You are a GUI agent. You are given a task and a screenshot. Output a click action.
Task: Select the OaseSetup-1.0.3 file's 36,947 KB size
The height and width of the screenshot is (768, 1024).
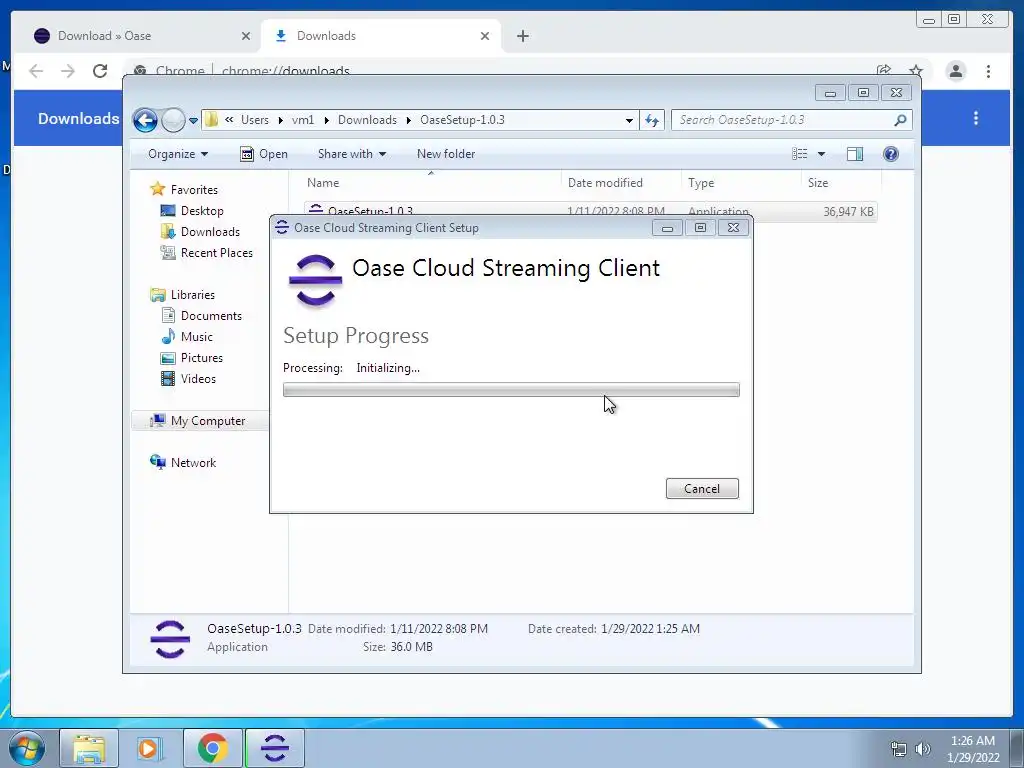(848, 212)
